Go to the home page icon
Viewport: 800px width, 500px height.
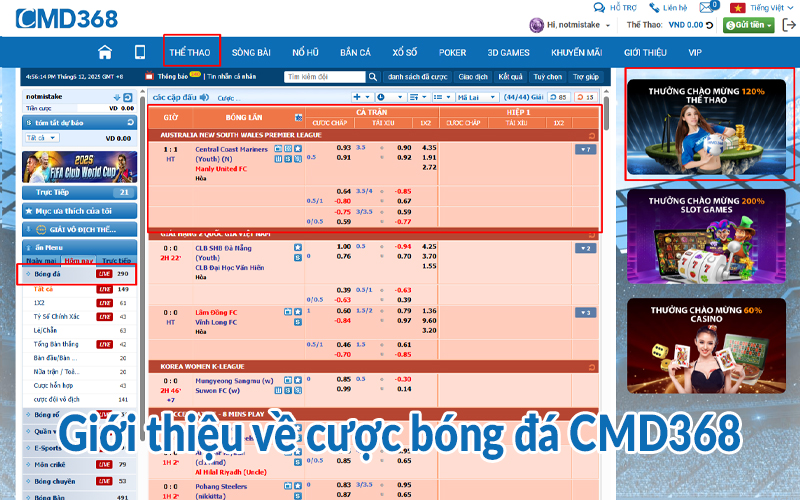pyautogui.click(x=105, y=52)
